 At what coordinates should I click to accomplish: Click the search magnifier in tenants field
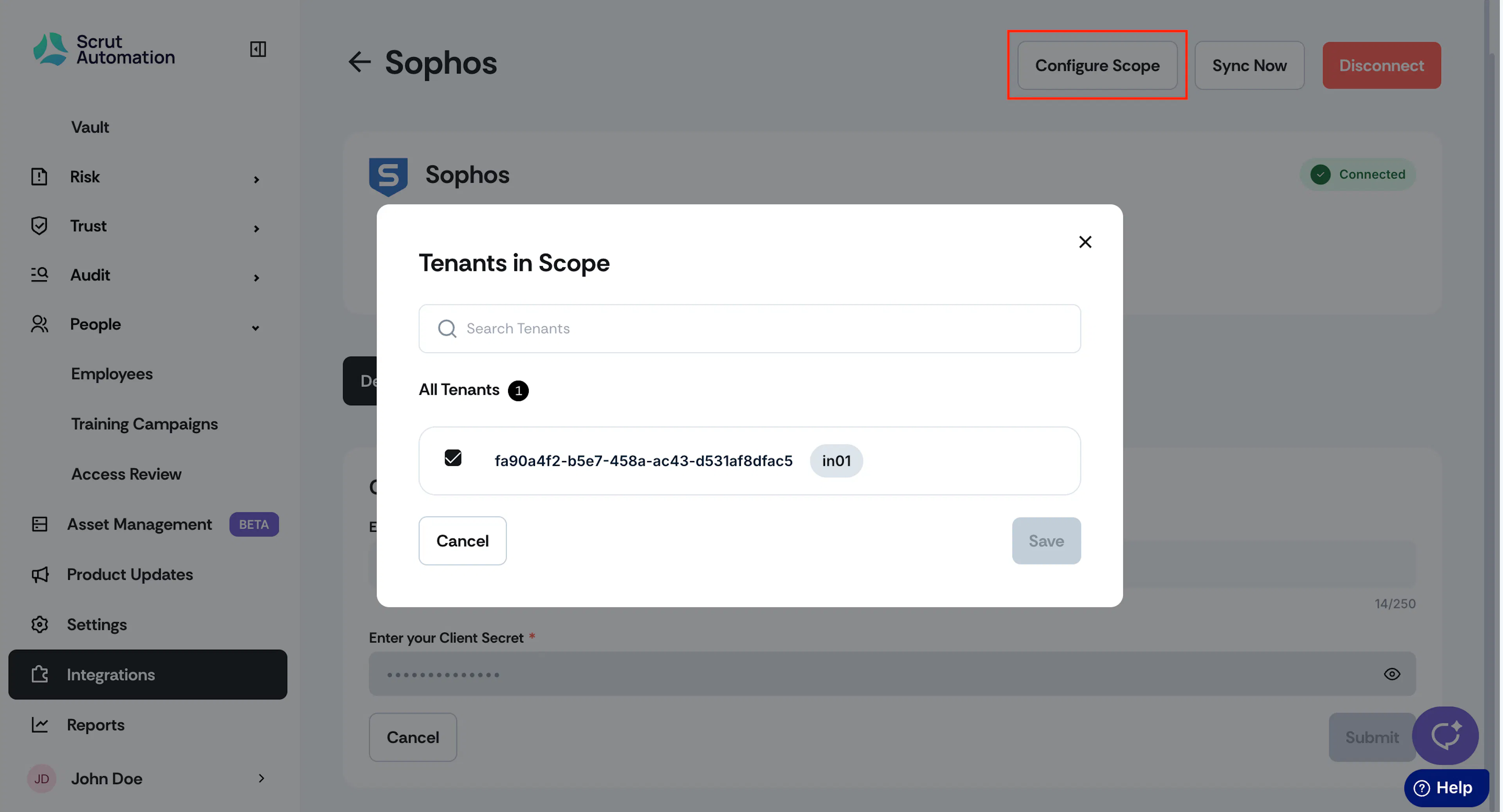(447, 328)
